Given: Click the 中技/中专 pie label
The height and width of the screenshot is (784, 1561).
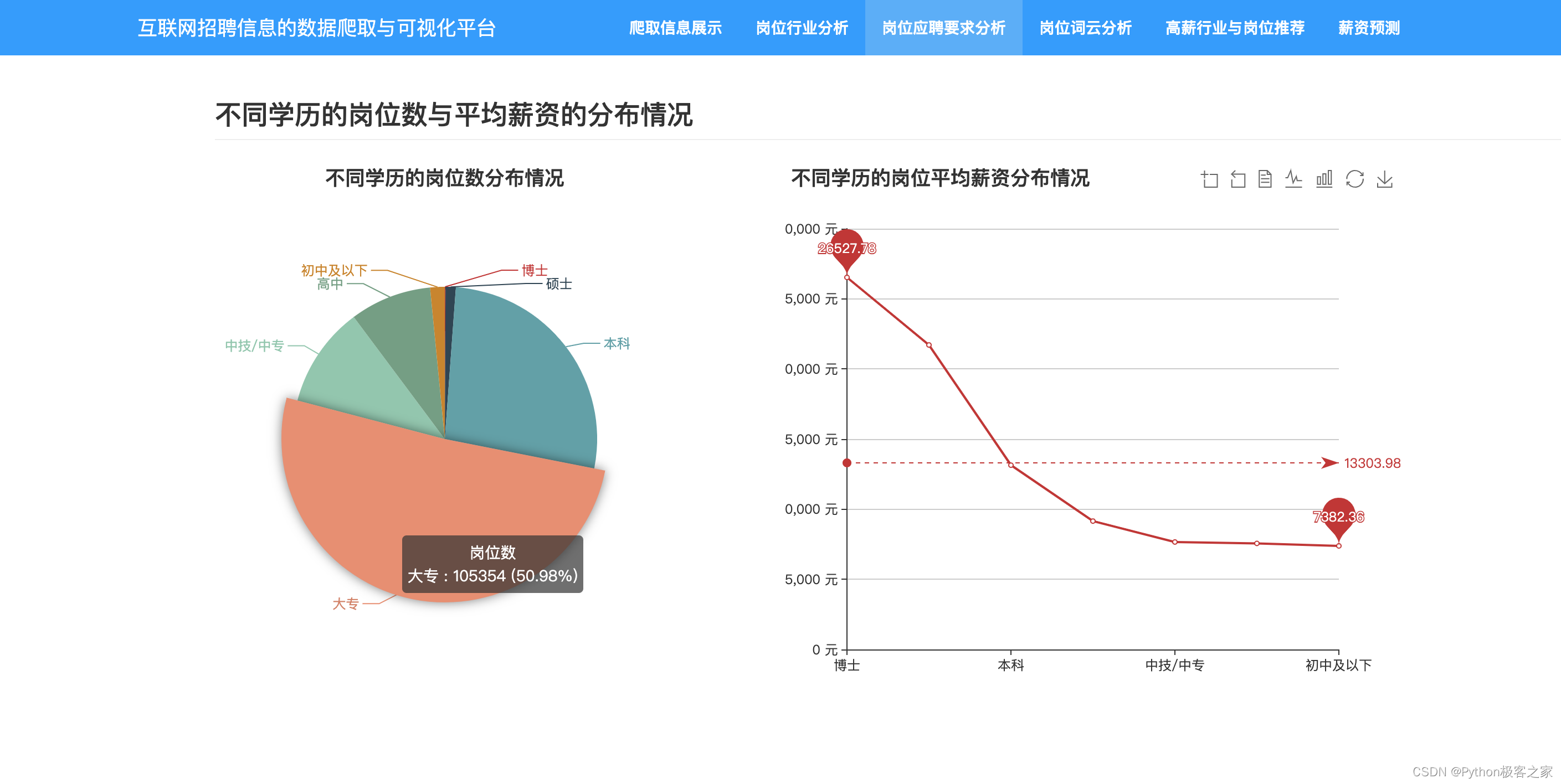Looking at the screenshot, I should pyautogui.click(x=254, y=346).
